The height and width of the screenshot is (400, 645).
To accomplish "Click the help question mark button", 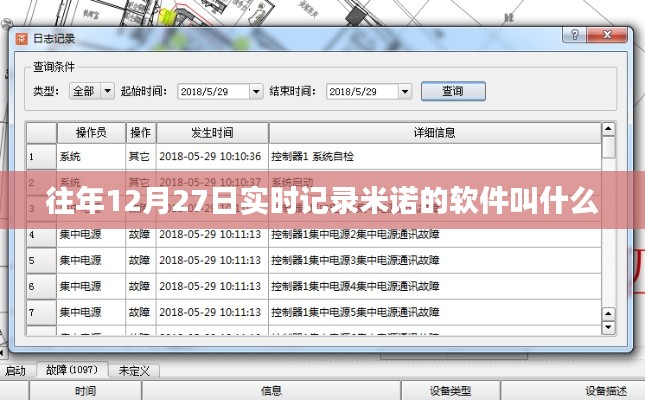I will point(577,37).
